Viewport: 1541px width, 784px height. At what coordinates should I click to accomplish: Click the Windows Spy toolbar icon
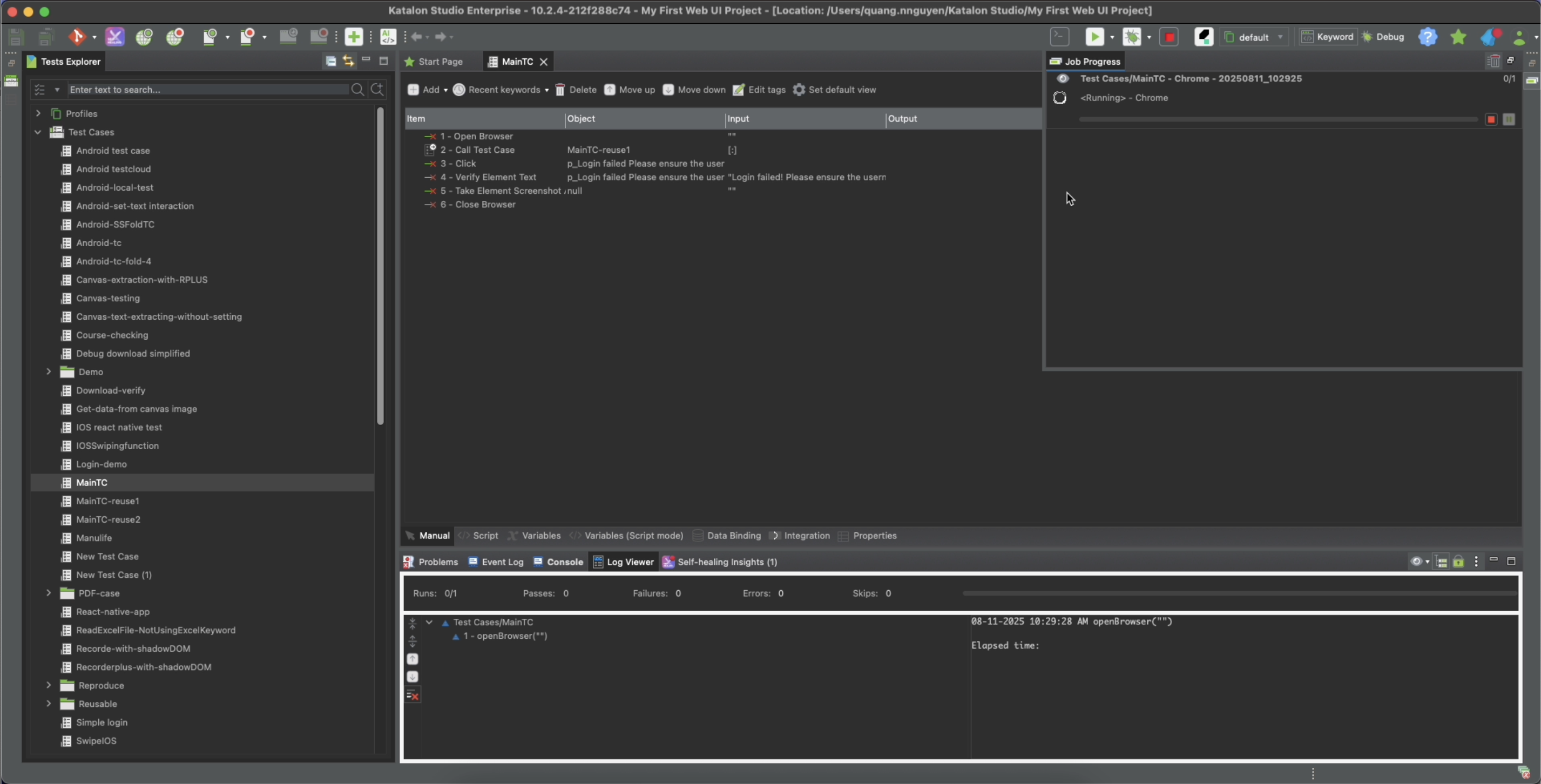[x=288, y=37]
